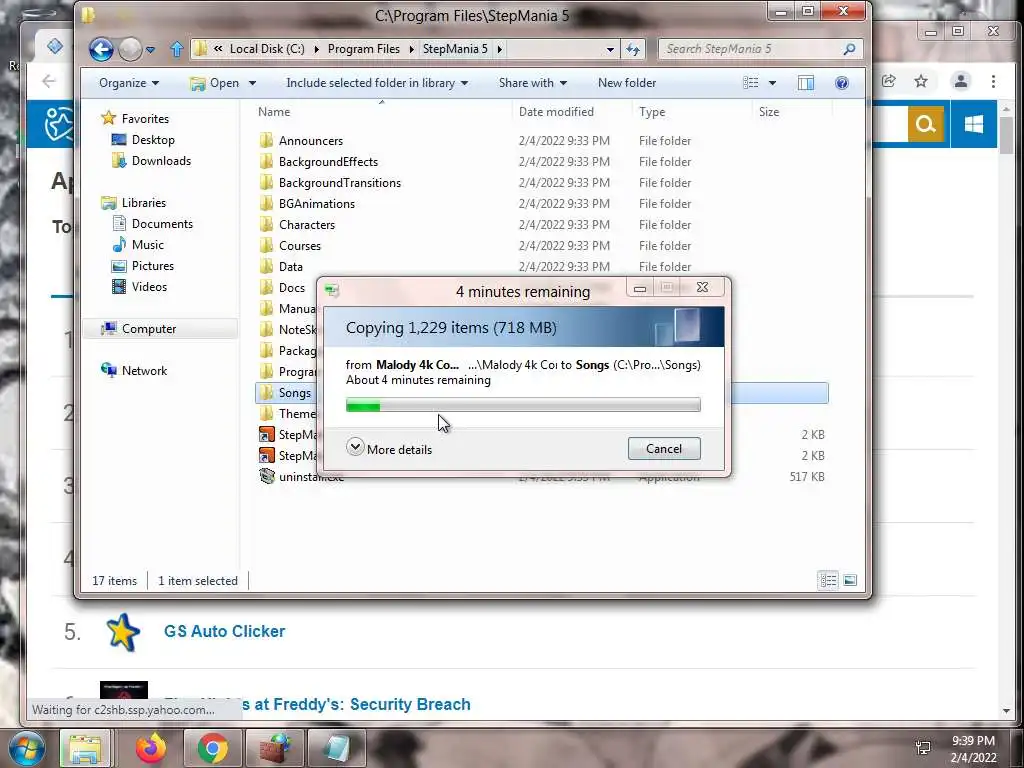Open GS Auto Clicker link in browser
The width and height of the screenshot is (1024, 768).
pos(225,632)
